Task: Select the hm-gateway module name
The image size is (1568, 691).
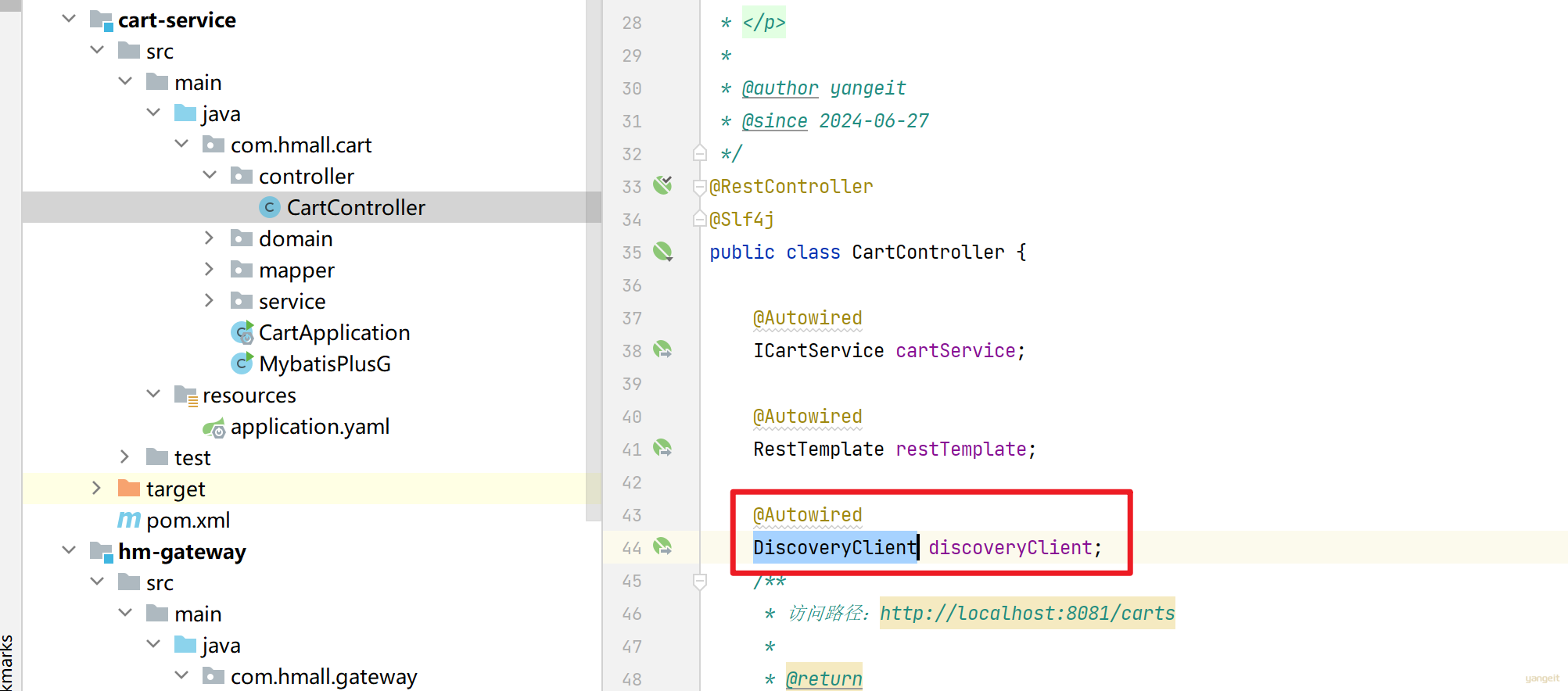Action: tap(181, 551)
